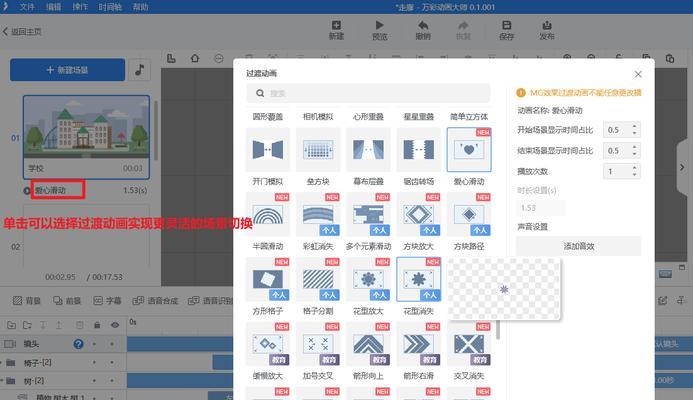This screenshot has height=400, width=693.
Task: Select the 垒方块 transition icon
Action: 318,149
